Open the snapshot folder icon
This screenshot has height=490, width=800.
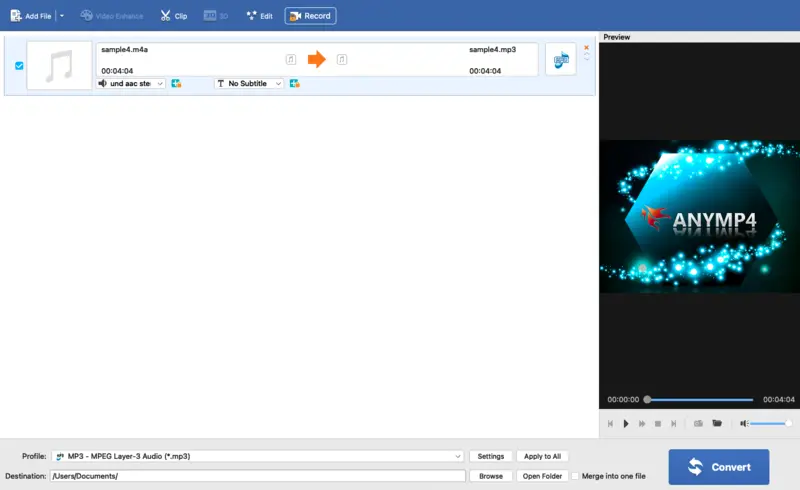(x=717, y=423)
